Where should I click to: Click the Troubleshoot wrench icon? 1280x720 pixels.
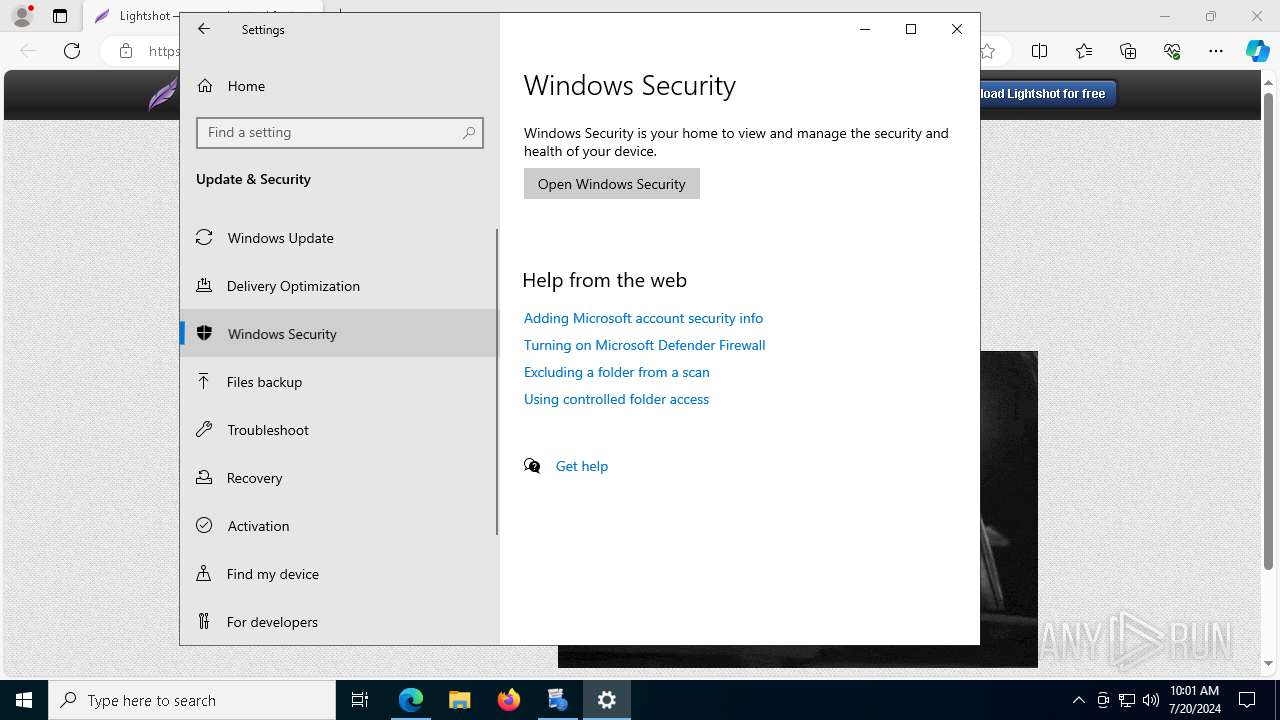(204, 429)
